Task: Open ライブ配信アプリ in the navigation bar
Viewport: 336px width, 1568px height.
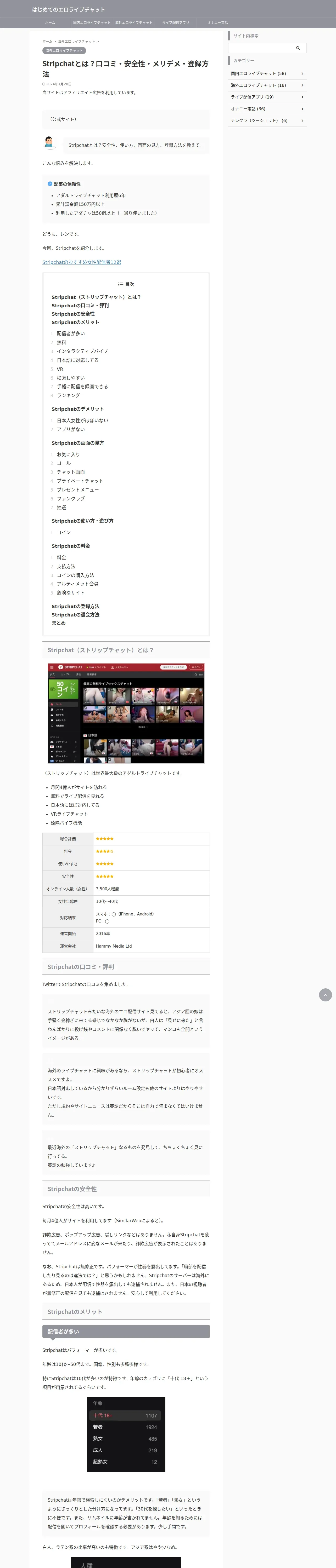Action: pos(176,22)
